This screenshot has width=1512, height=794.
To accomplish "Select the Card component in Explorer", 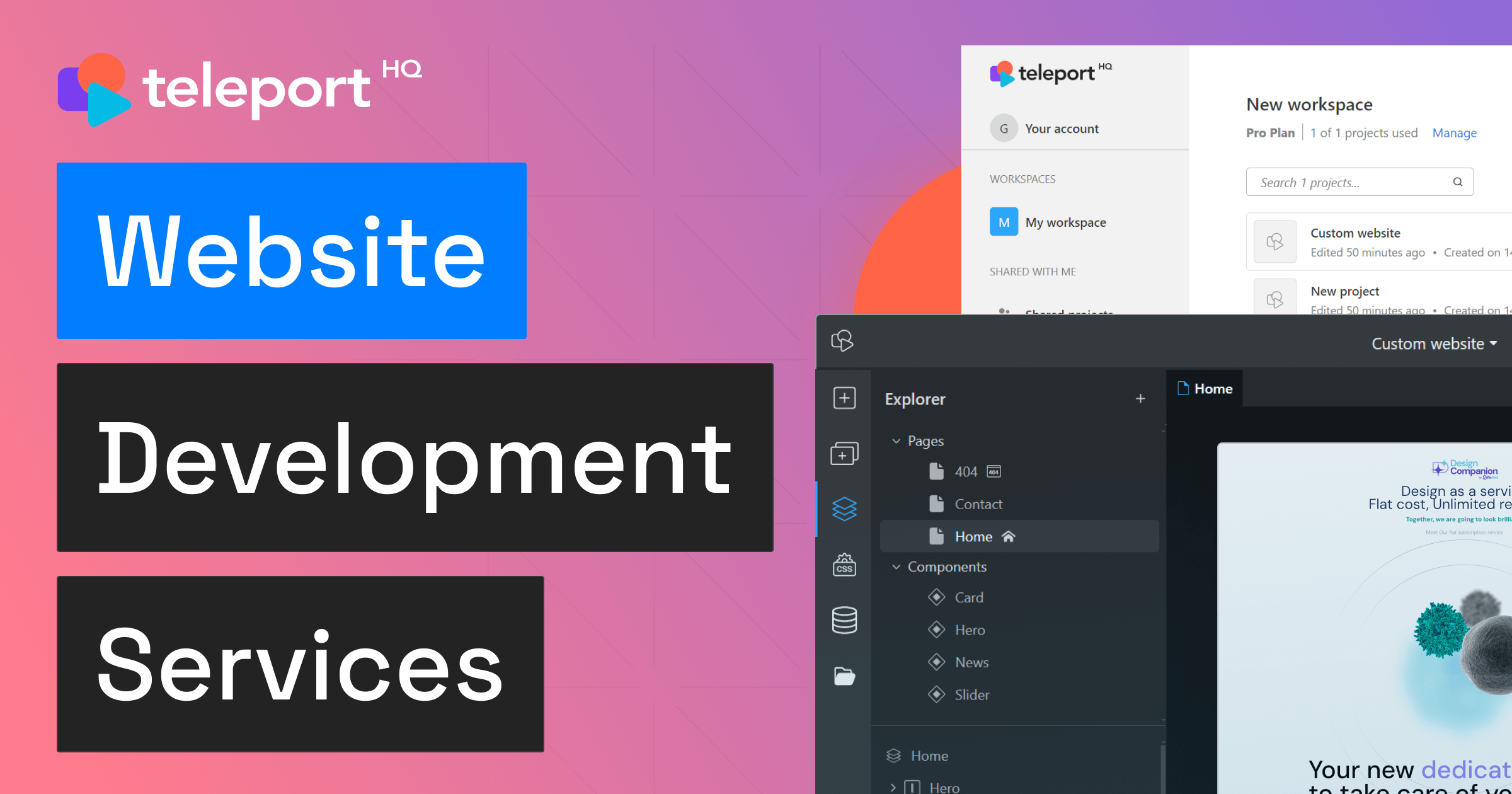I will (970, 597).
